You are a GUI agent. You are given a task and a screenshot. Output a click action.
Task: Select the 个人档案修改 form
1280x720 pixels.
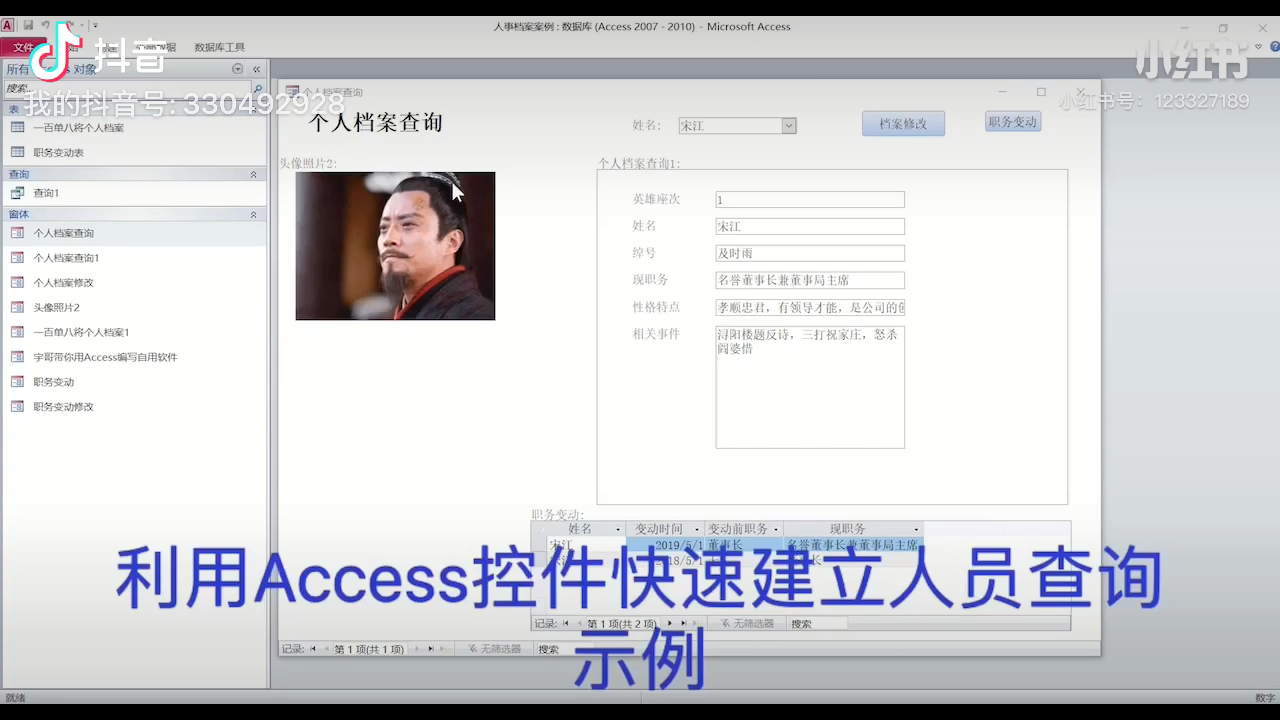pyautogui.click(x=134, y=283)
